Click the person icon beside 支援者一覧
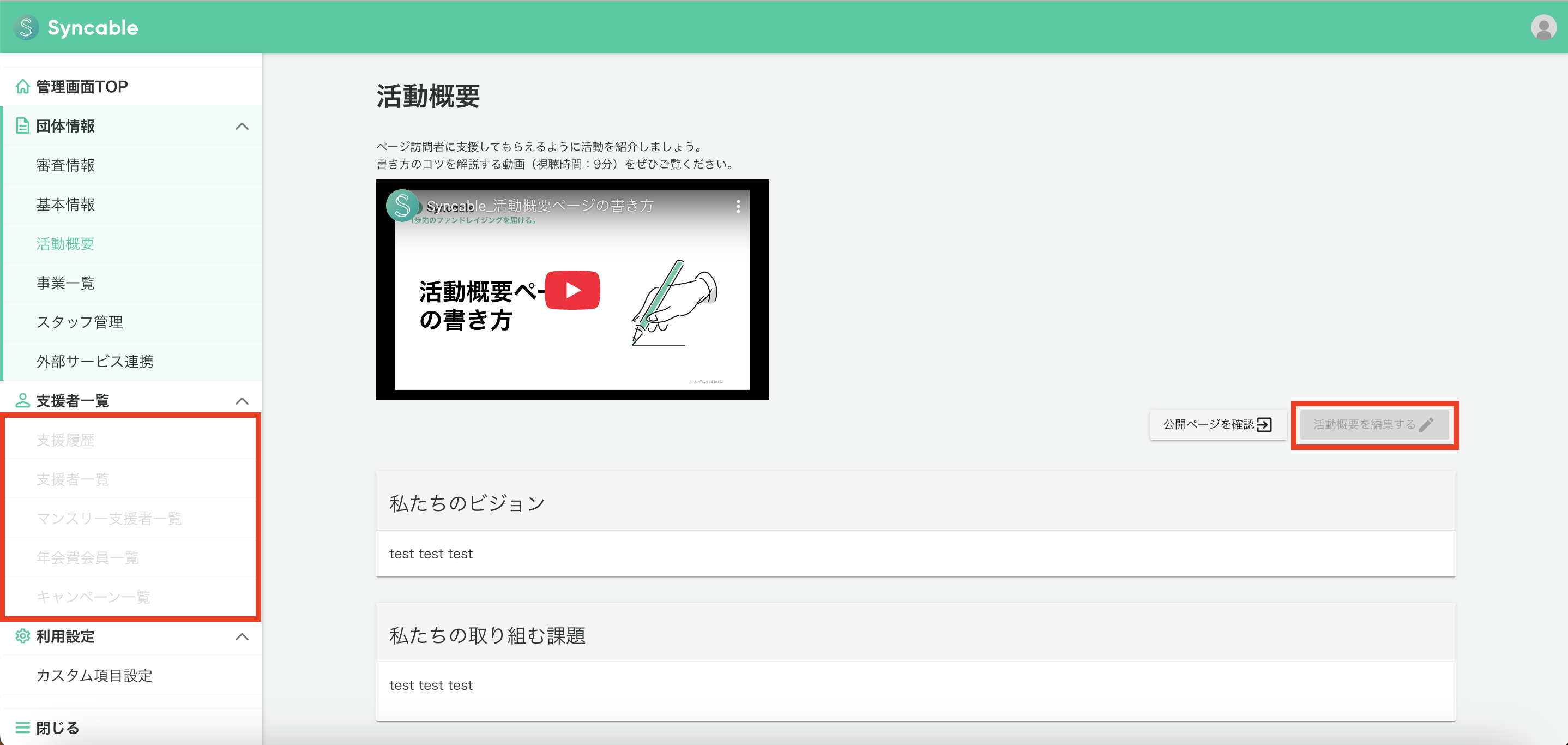The height and width of the screenshot is (745, 1568). (x=22, y=400)
